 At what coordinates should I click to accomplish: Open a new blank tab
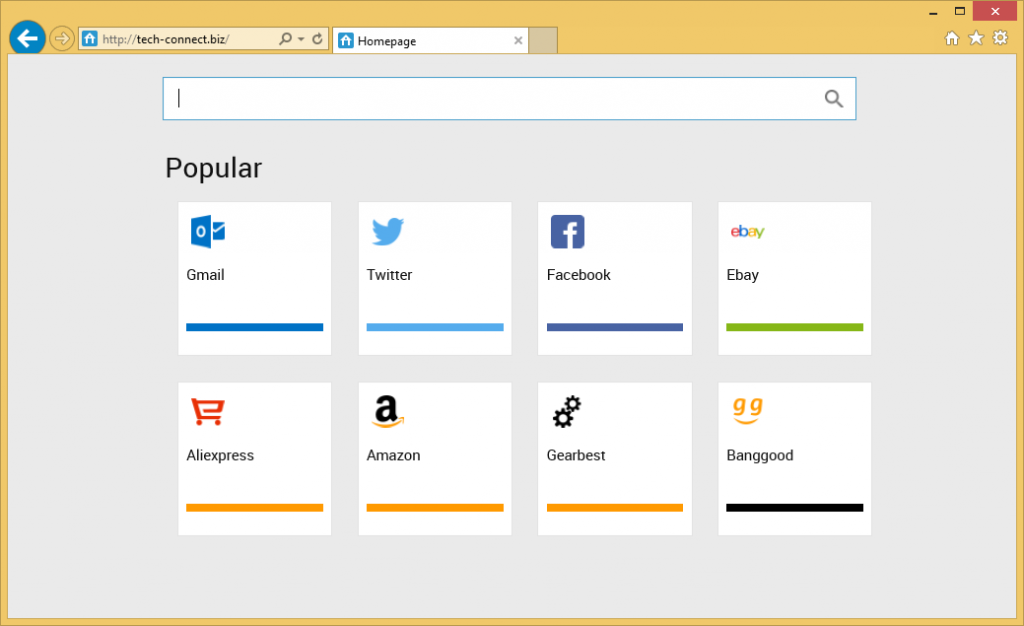543,41
